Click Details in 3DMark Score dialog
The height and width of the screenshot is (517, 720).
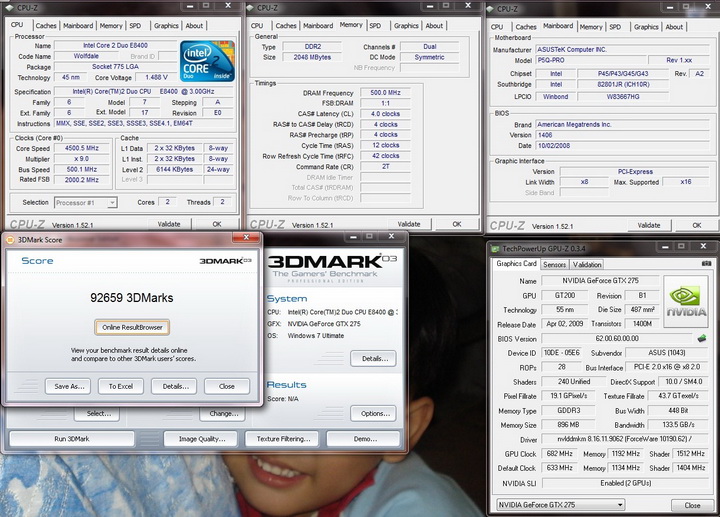[174, 386]
